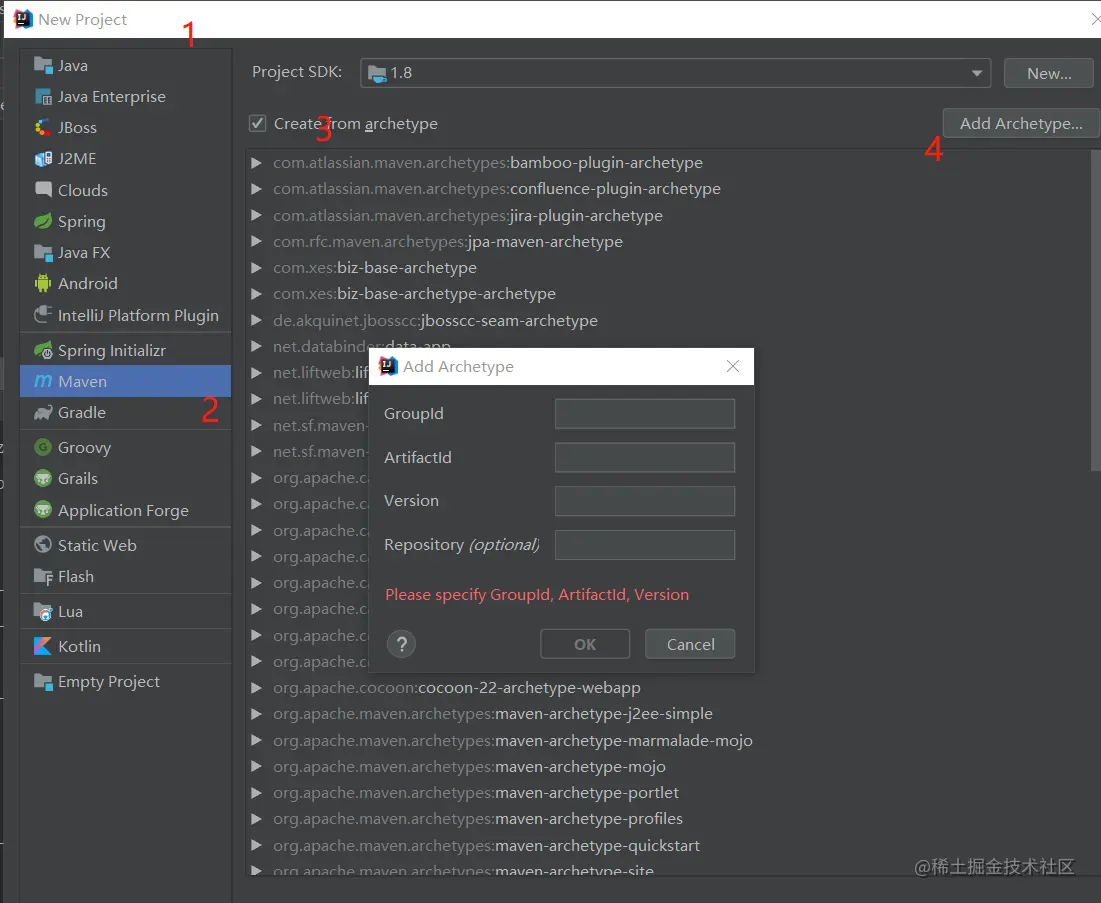The width and height of the screenshot is (1101, 903).
Task: Expand jpa-maven-archetype entry
Action: [256, 242]
